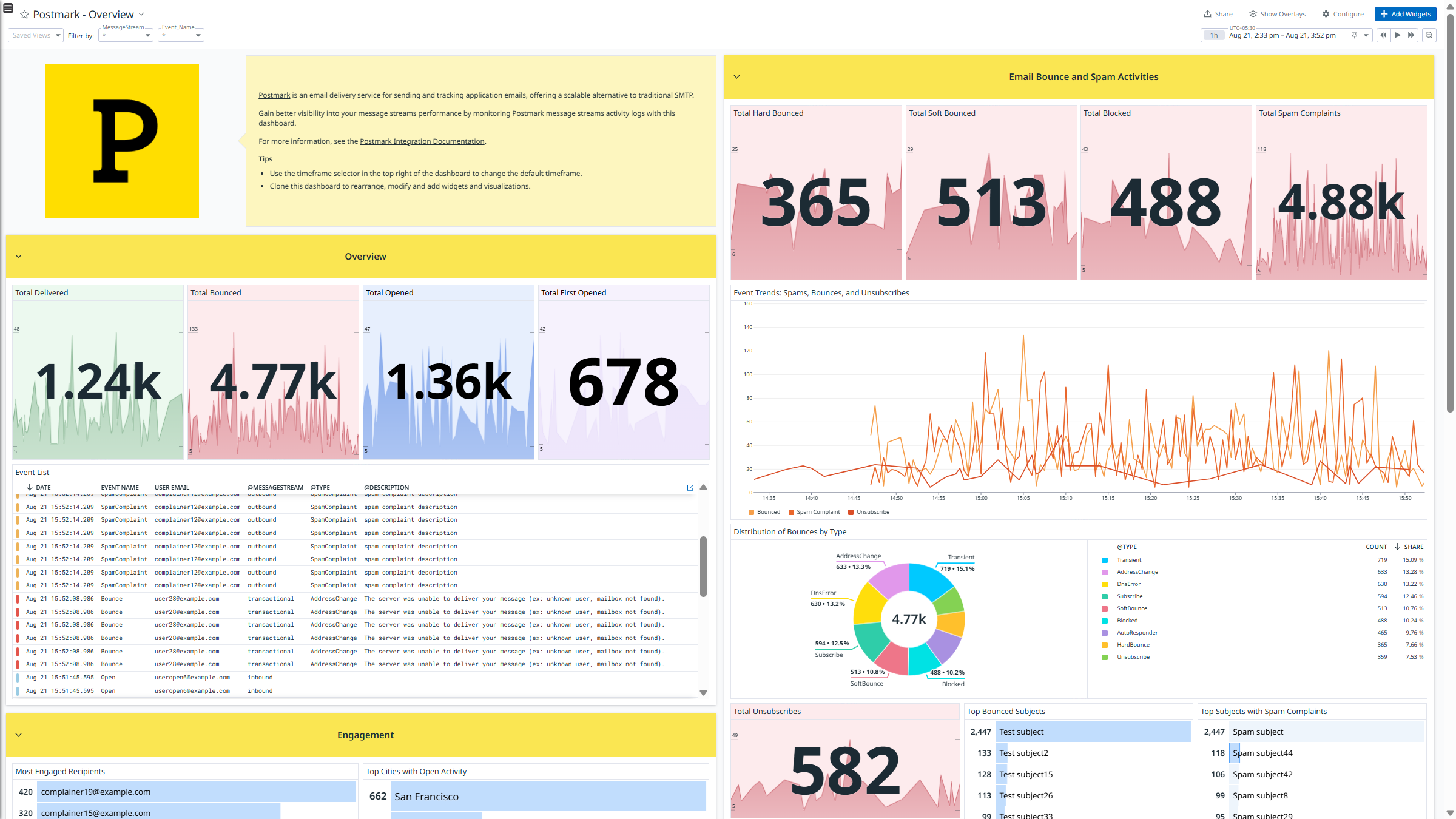Click @TYPE header in bounce table
The height and width of the screenshot is (819, 1456).
click(1127, 547)
